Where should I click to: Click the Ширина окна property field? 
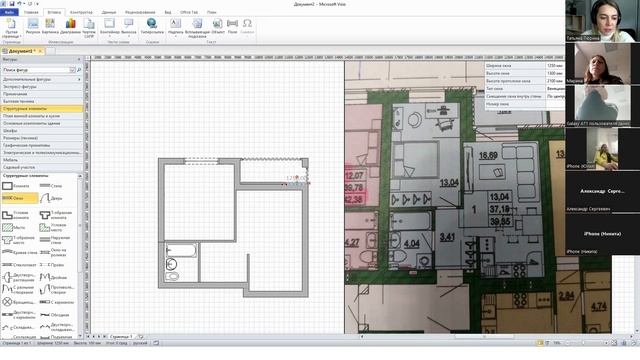tap(524, 65)
